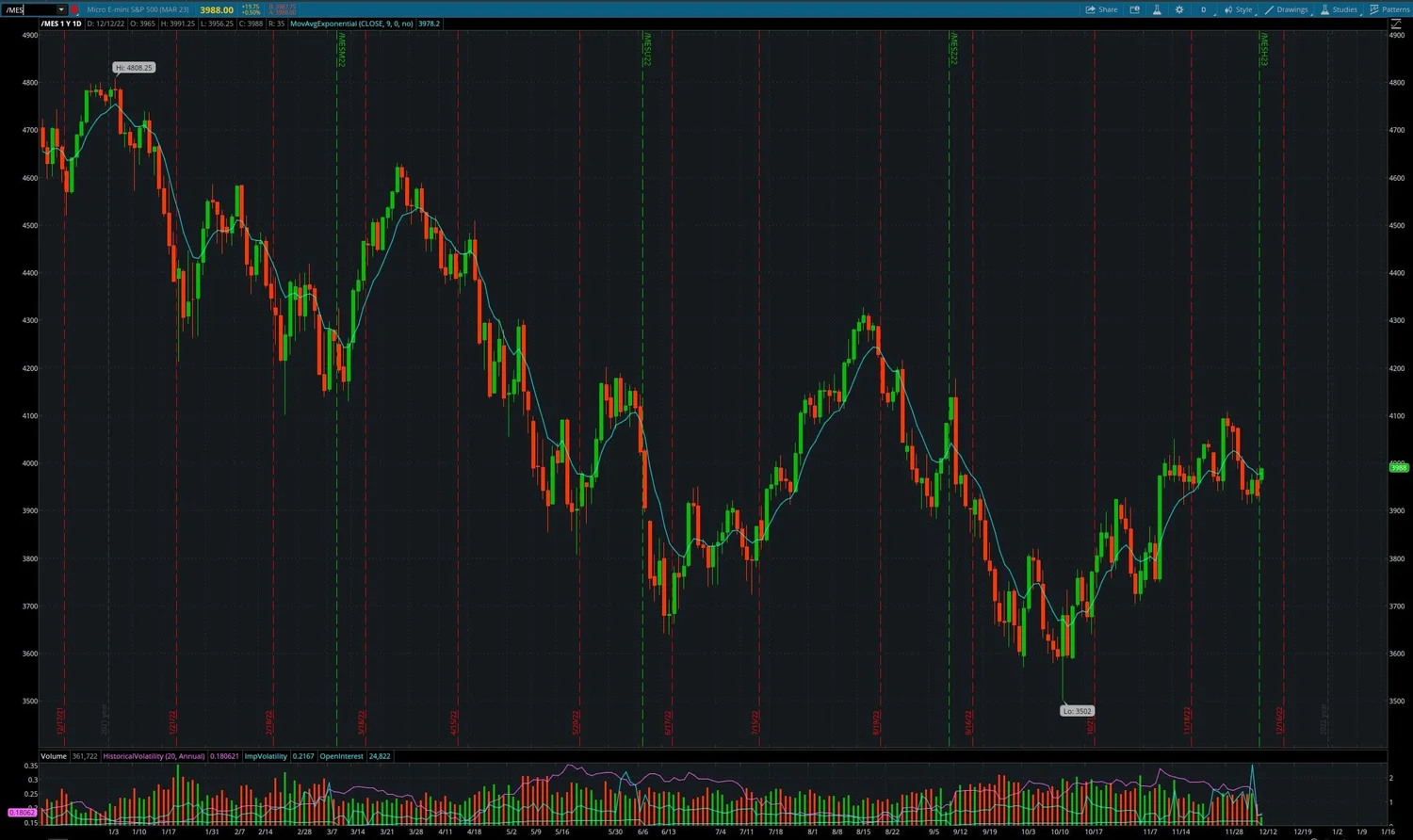This screenshot has height=840, width=1413.
Task: Select the HistoricalVolatility (20, Annual) label
Action: (154, 755)
